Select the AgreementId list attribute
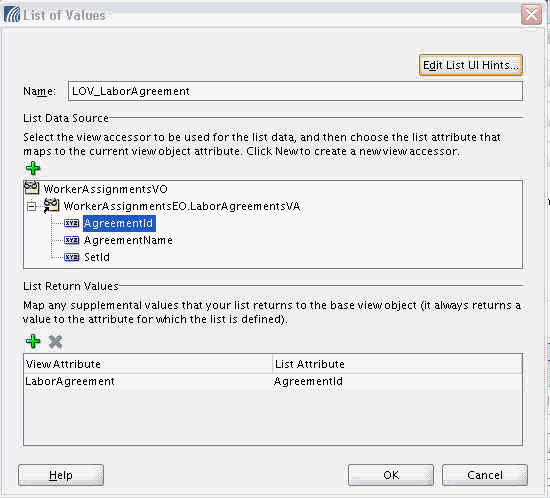Image resolution: width=550 pixels, height=498 pixels. tap(119, 223)
